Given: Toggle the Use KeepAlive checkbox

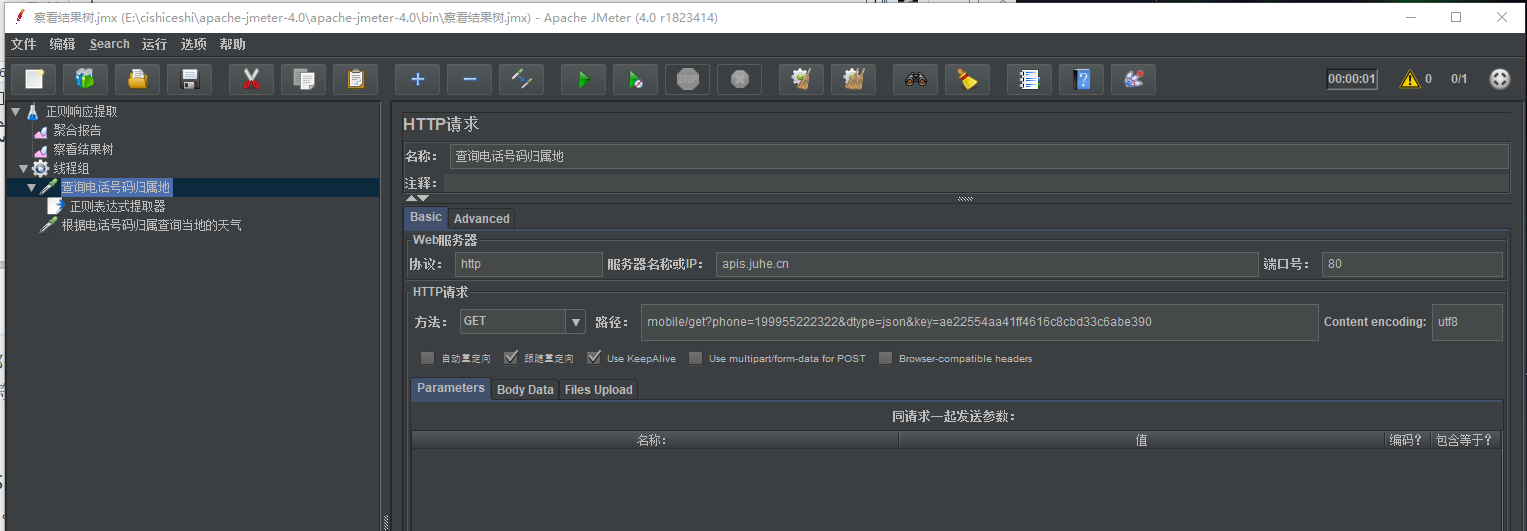Looking at the screenshot, I should pyautogui.click(x=594, y=358).
